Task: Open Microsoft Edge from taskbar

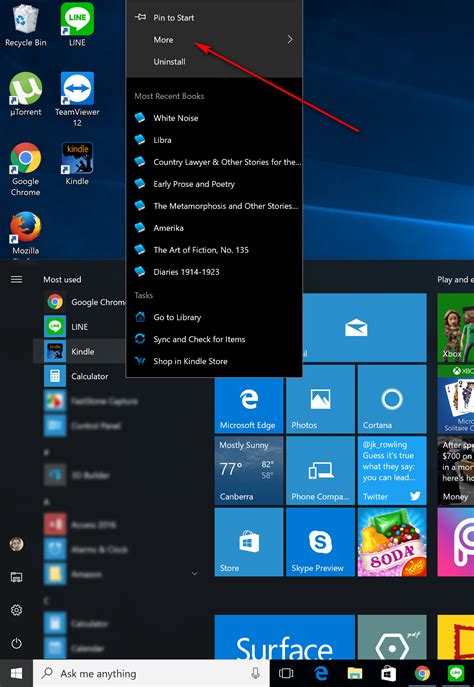Action: tap(321, 673)
